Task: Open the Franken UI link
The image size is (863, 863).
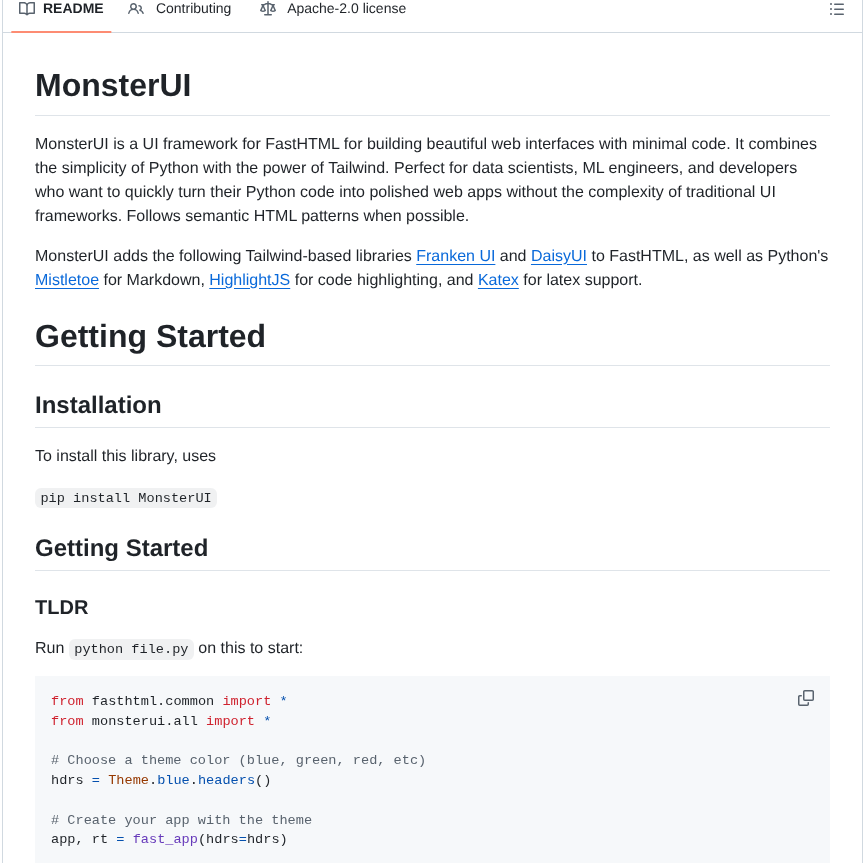Action: pyautogui.click(x=455, y=256)
